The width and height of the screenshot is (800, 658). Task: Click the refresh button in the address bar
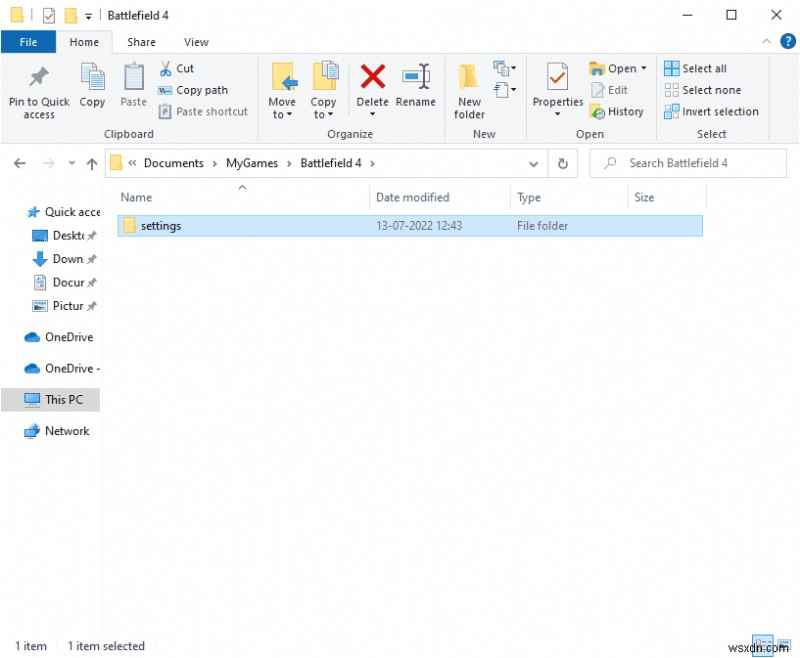562,163
